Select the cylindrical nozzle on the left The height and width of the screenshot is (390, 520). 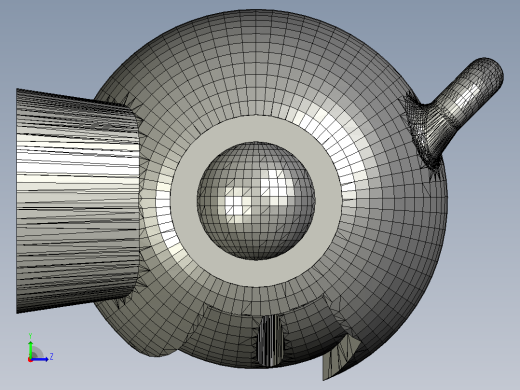click(78, 200)
